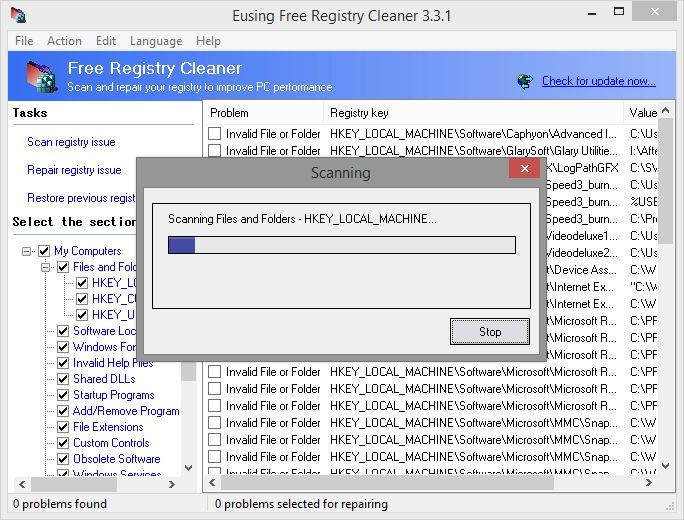Click '0 problems found' status text
This screenshot has height=520, width=684.
tap(60, 504)
